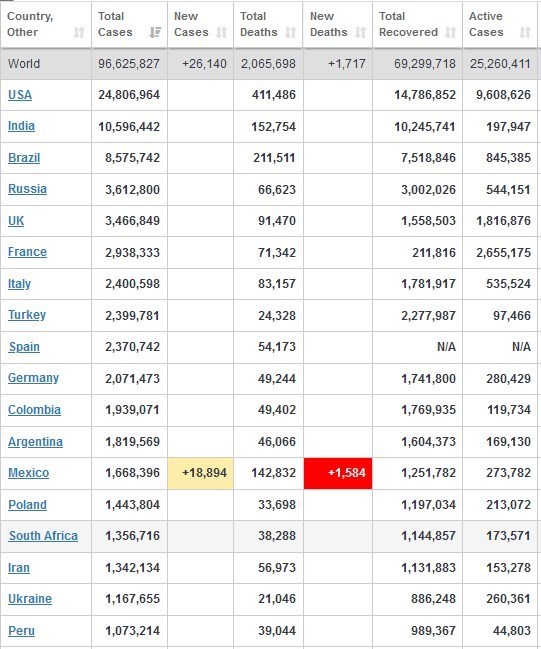Image resolution: width=541 pixels, height=649 pixels.
Task: Click Total Recovered sort arrows icon
Action: (450, 32)
